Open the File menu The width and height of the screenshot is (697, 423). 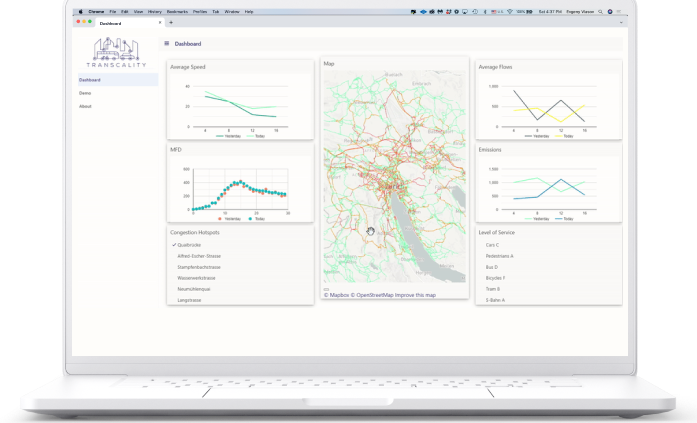[113, 12]
